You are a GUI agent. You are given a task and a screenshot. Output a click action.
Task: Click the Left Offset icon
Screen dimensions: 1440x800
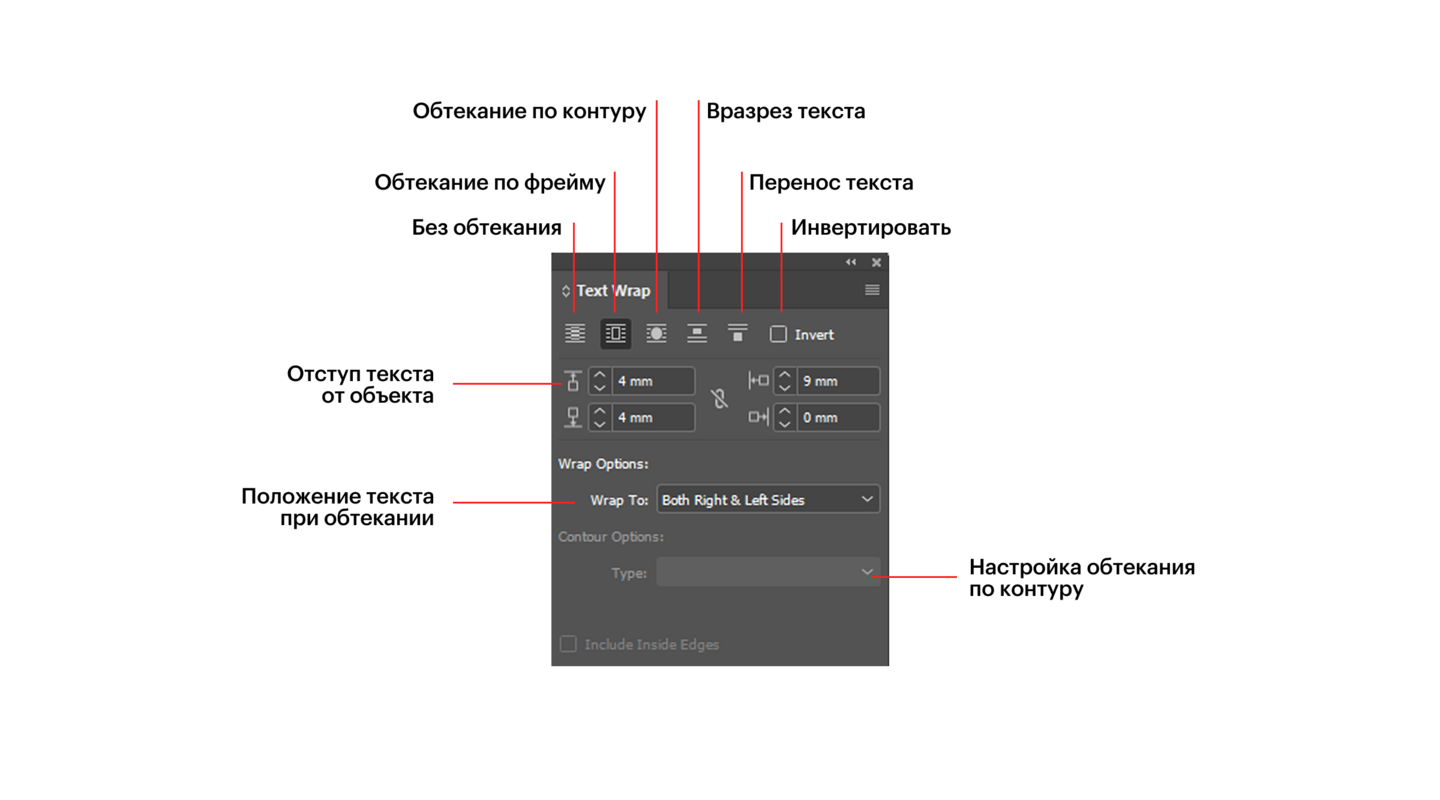point(758,381)
